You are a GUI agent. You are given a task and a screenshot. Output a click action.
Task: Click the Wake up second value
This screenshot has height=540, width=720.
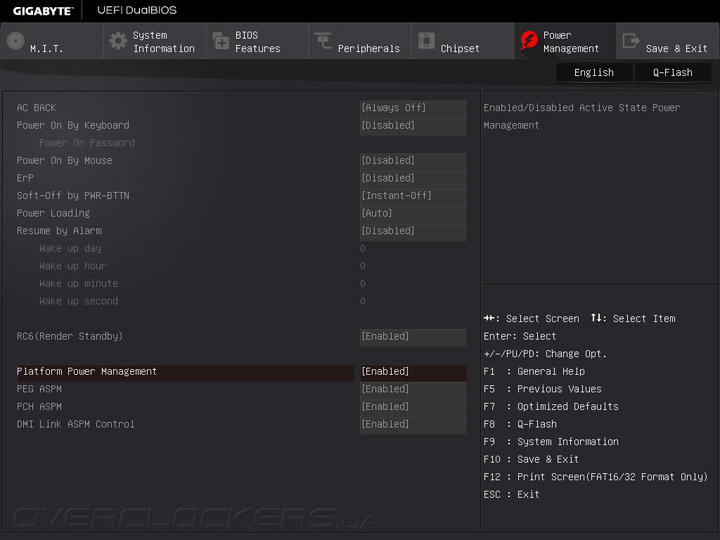pyautogui.click(x=363, y=301)
